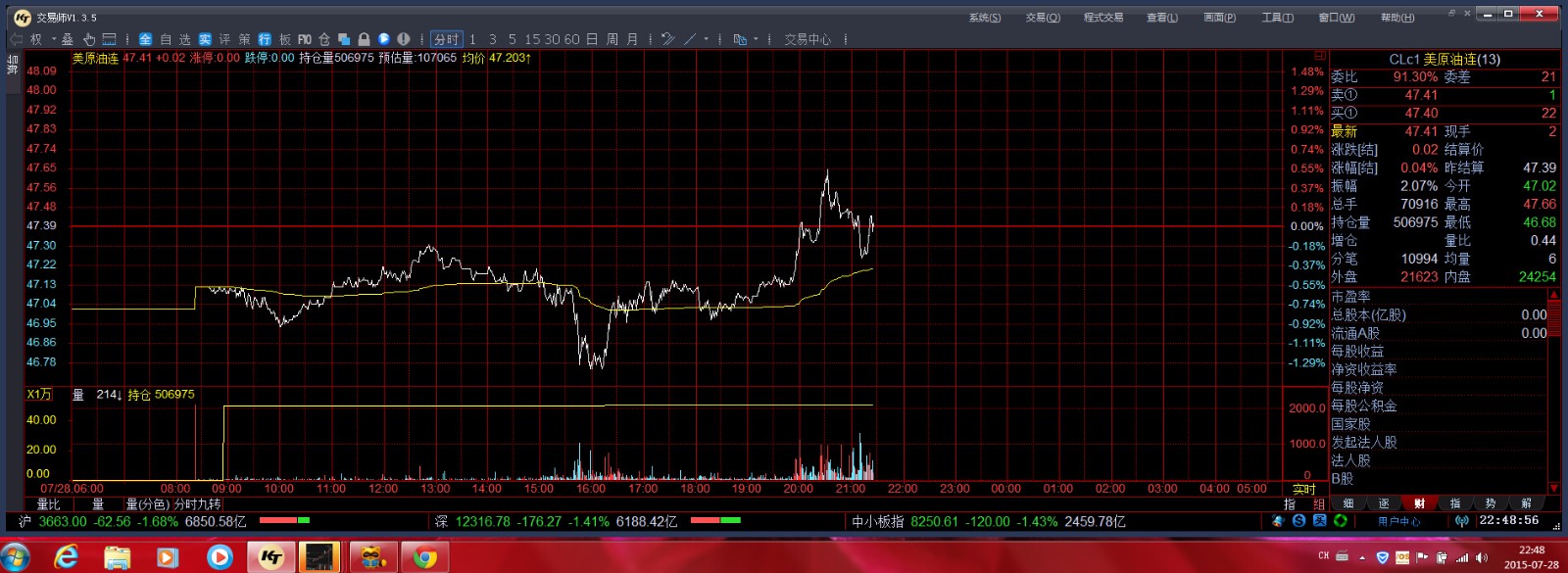Click the 用户中心 user center link
1568x573 pixels.
coord(1398,521)
